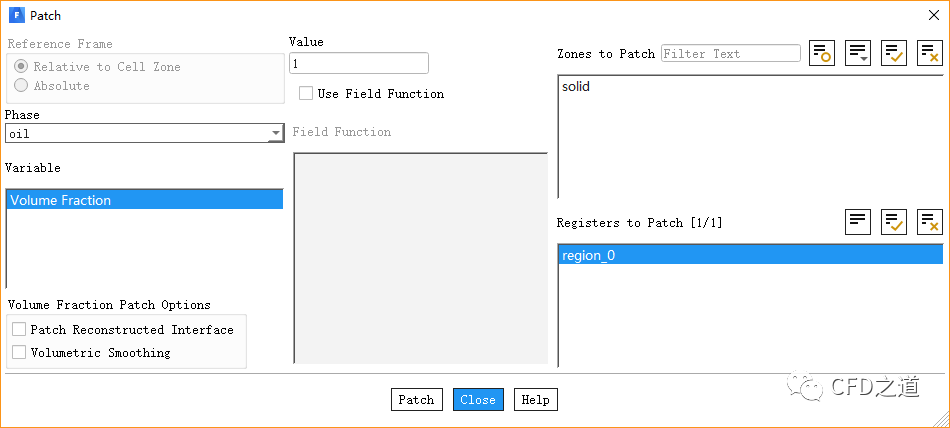This screenshot has height=428, width=950.
Task: Enable Use Field Function checkbox
Action: [x=306, y=94]
